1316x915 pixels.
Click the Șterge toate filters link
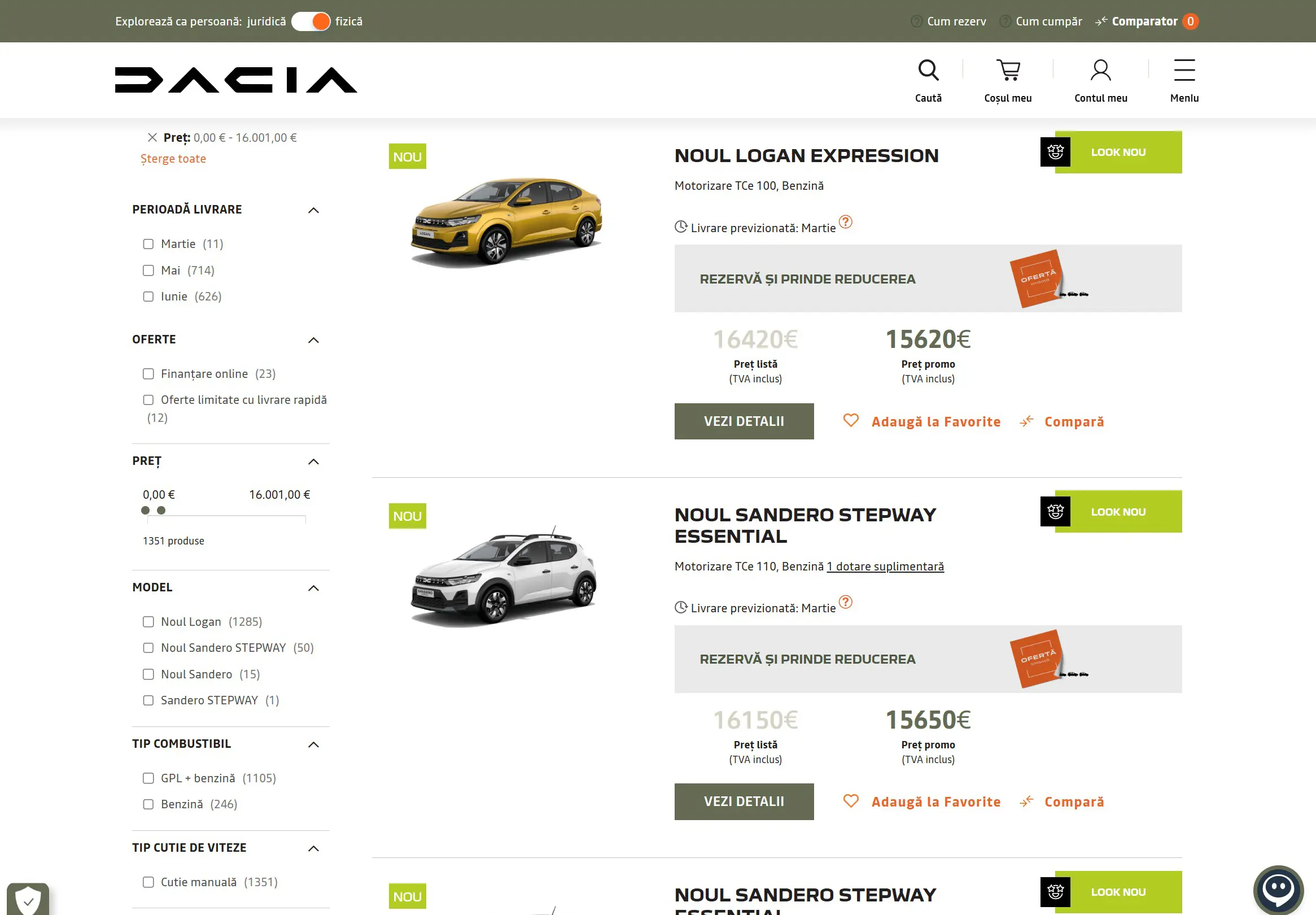tap(173, 159)
